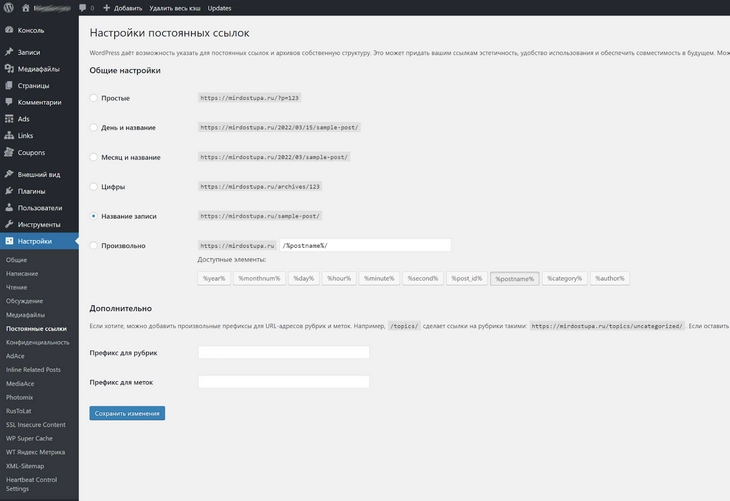Focus the Префикс для рубрик field
730x501 pixels.
(x=284, y=352)
